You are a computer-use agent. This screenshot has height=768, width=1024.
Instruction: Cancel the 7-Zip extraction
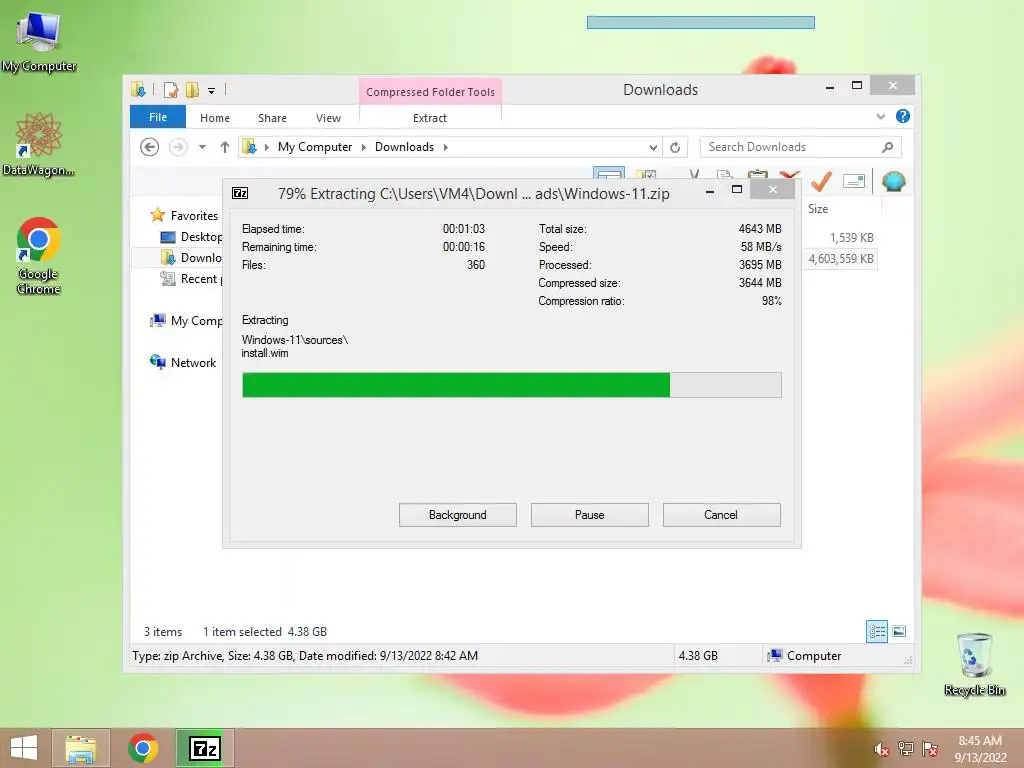point(722,515)
